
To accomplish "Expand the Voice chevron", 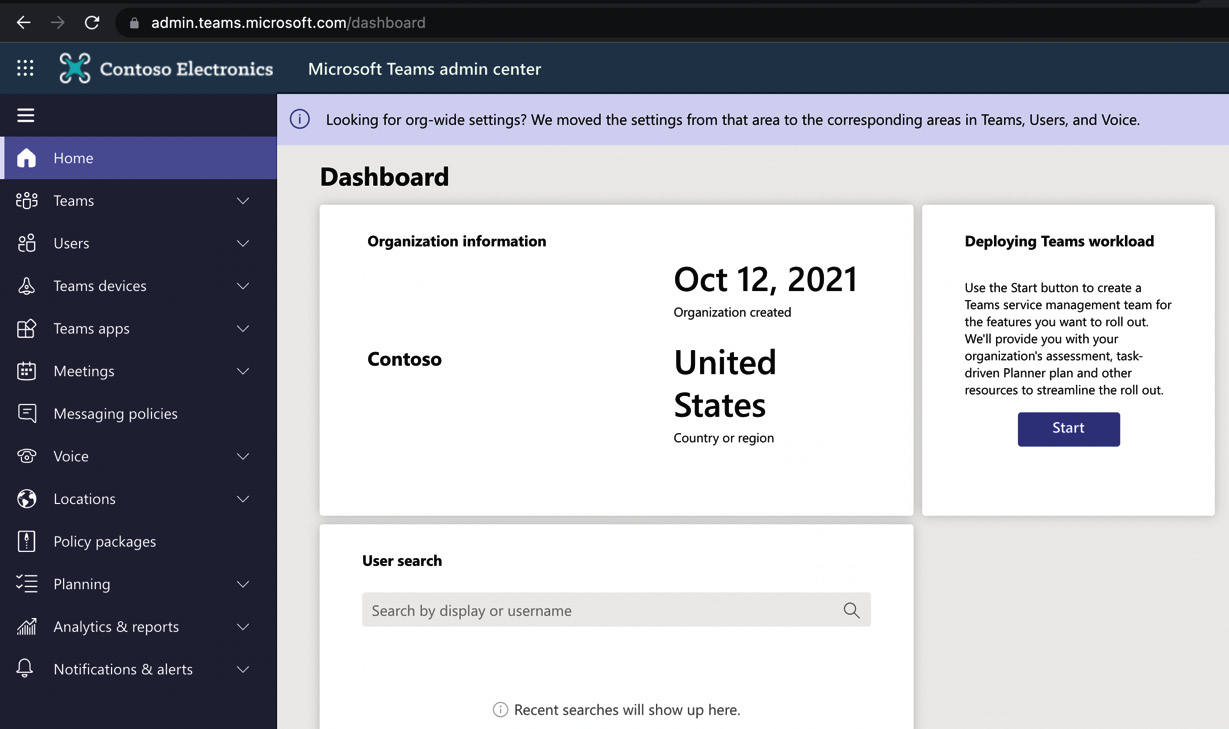I will point(243,456).
